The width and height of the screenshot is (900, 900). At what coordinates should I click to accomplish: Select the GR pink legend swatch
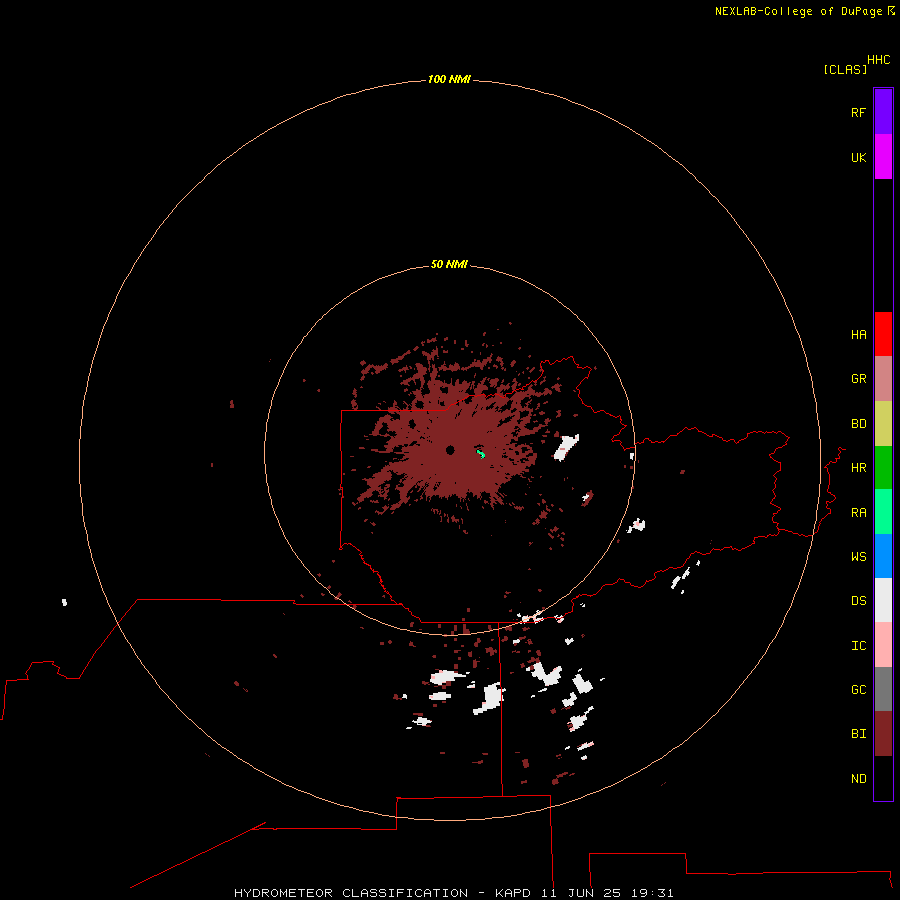[883, 379]
